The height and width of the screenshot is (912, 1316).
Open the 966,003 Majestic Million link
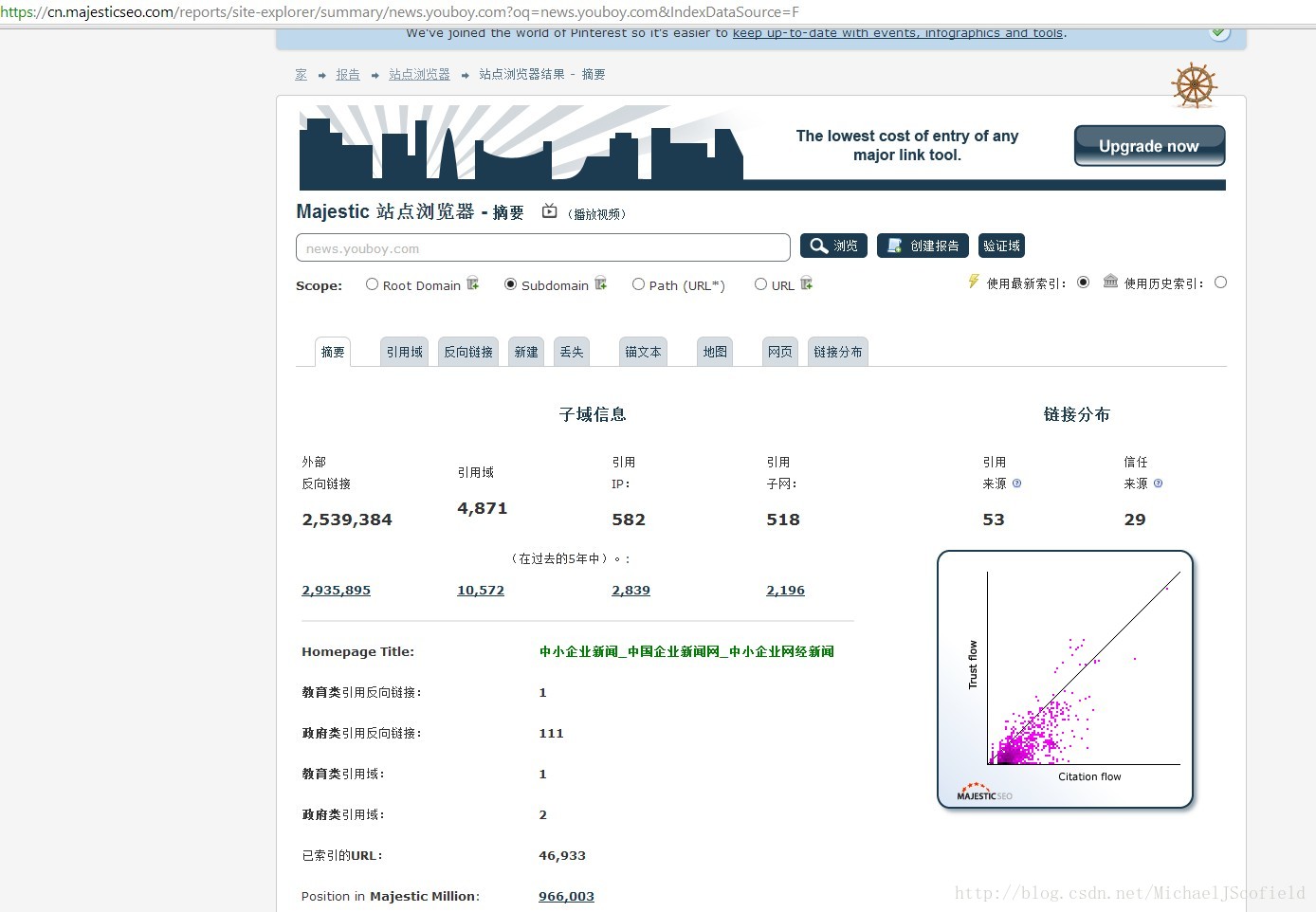coord(566,896)
